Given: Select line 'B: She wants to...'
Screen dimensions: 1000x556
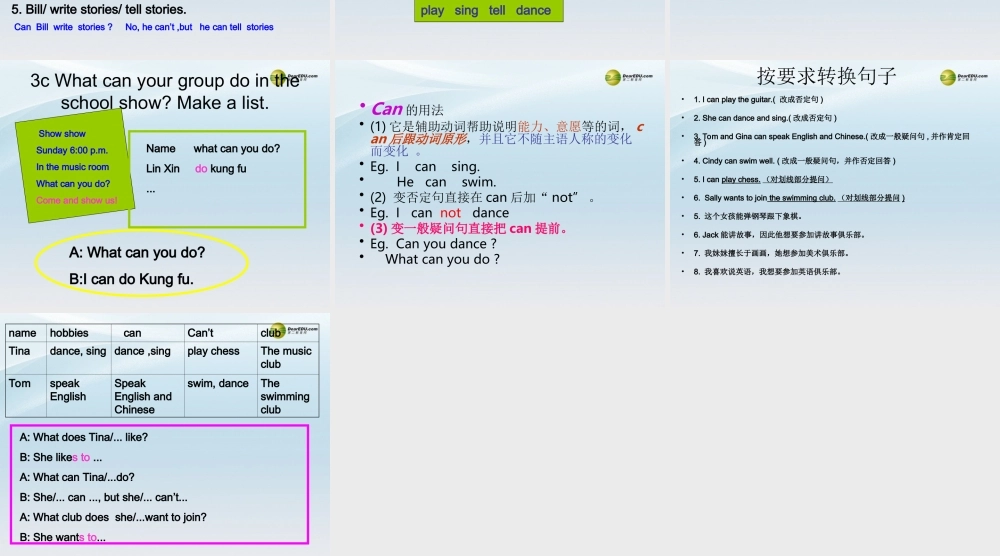Looking at the screenshot, I should (x=62, y=538).
